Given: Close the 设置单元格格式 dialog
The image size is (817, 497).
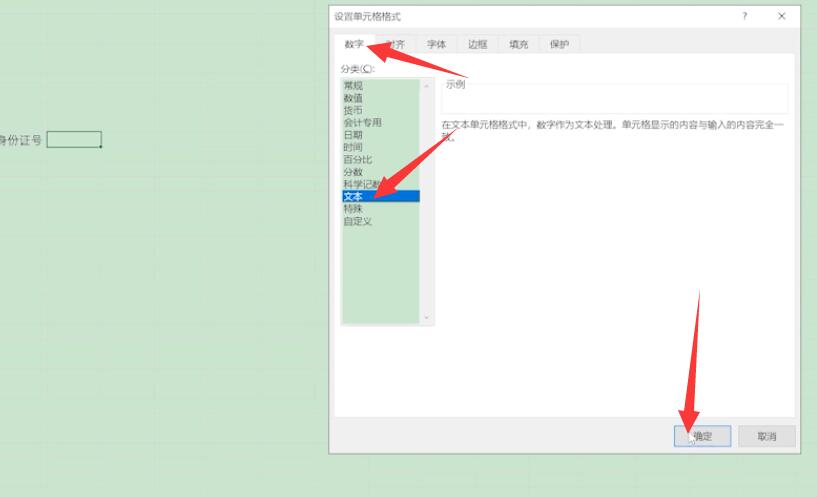Looking at the screenshot, I should click(782, 16).
